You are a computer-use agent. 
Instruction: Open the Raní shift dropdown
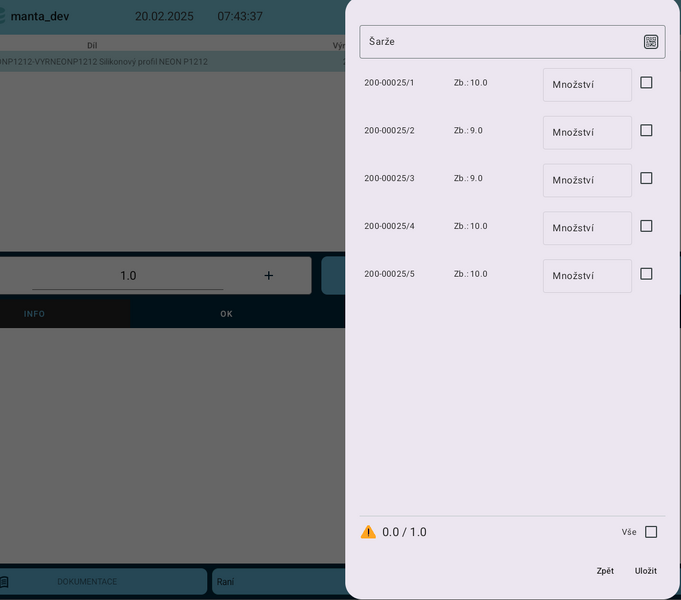pos(278,581)
